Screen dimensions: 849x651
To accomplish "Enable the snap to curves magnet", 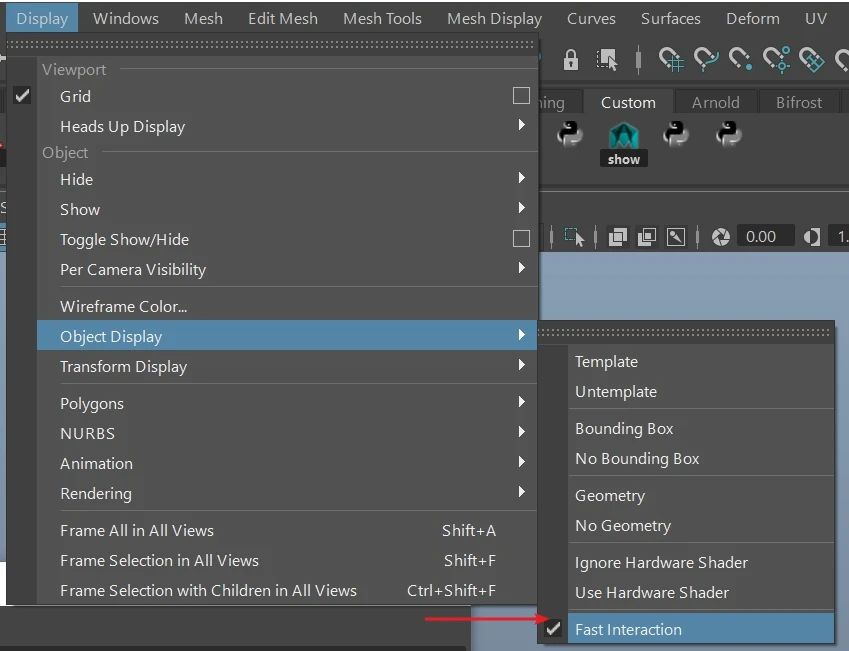I will pyautogui.click(x=706, y=60).
